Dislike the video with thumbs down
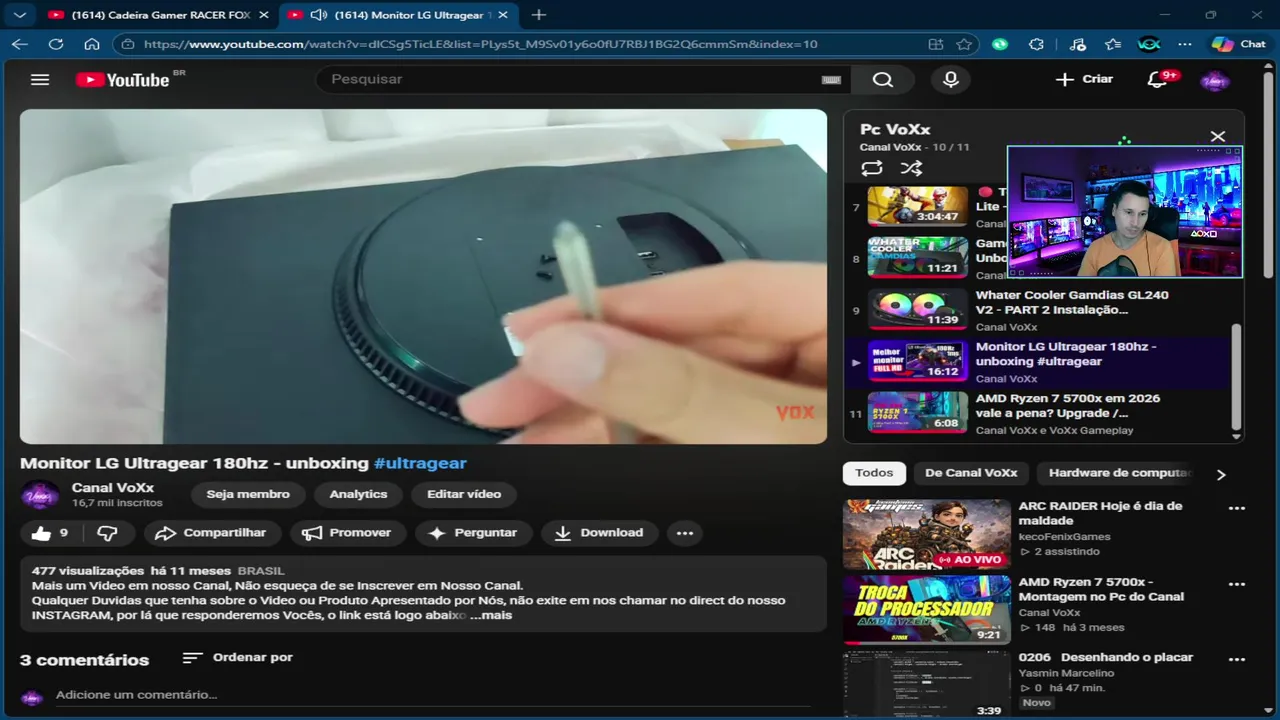Viewport: 1280px width, 720px height. coord(108,533)
